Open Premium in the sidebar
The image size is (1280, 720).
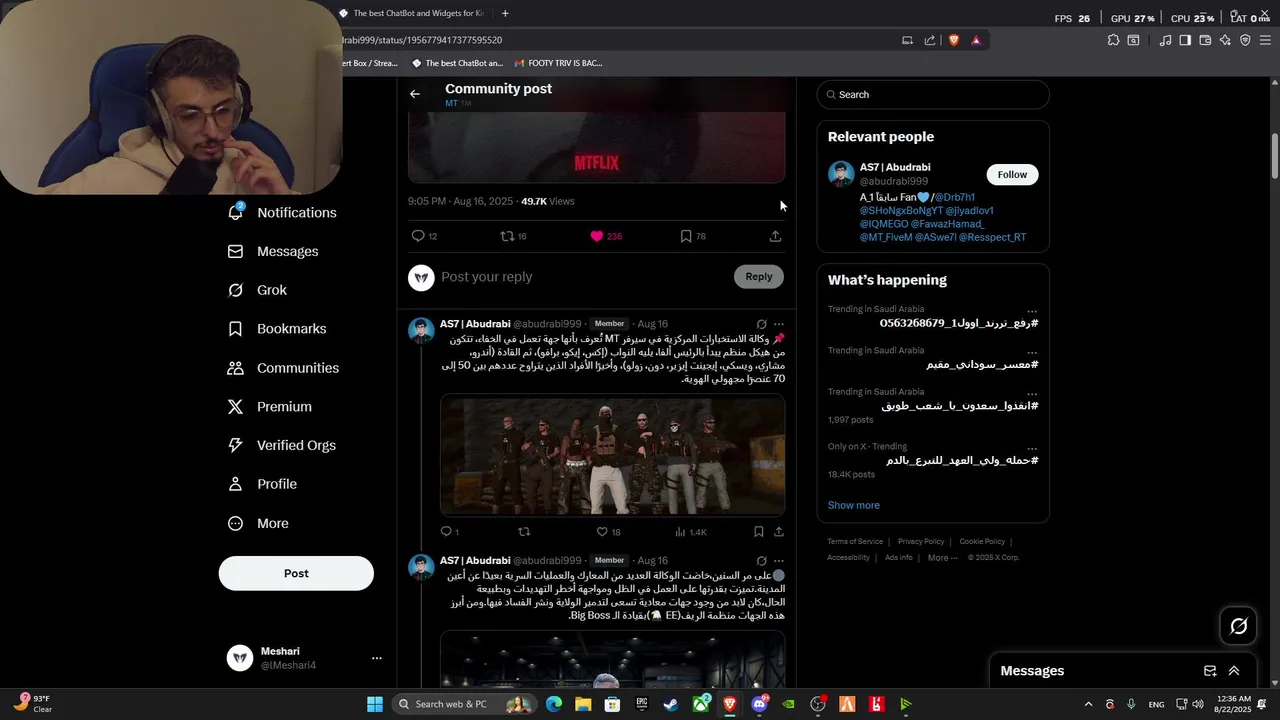pos(270,407)
